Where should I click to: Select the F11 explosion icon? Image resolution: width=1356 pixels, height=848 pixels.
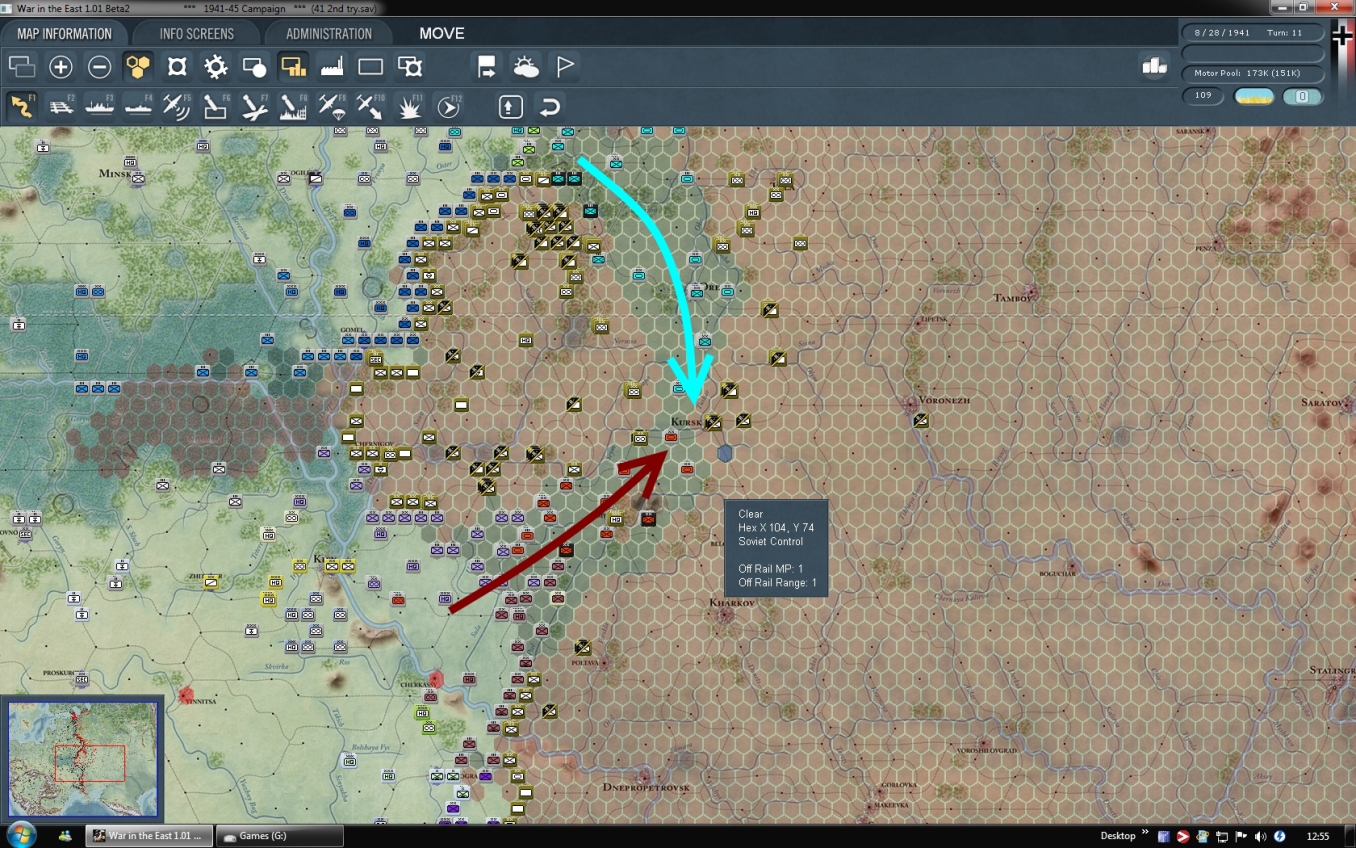click(x=410, y=106)
